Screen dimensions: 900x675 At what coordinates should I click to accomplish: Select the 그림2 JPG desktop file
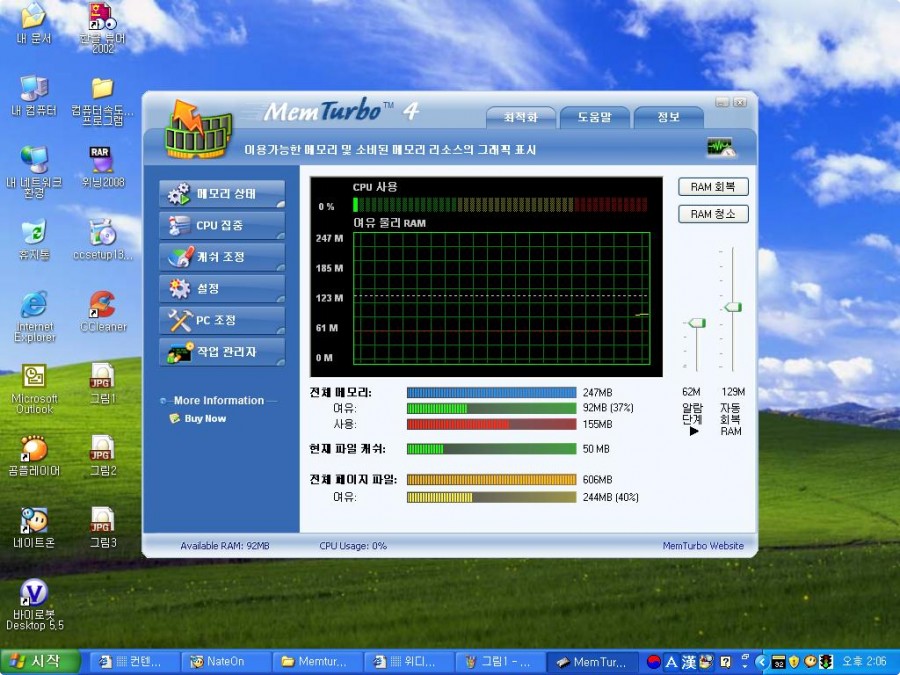click(103, 456)
